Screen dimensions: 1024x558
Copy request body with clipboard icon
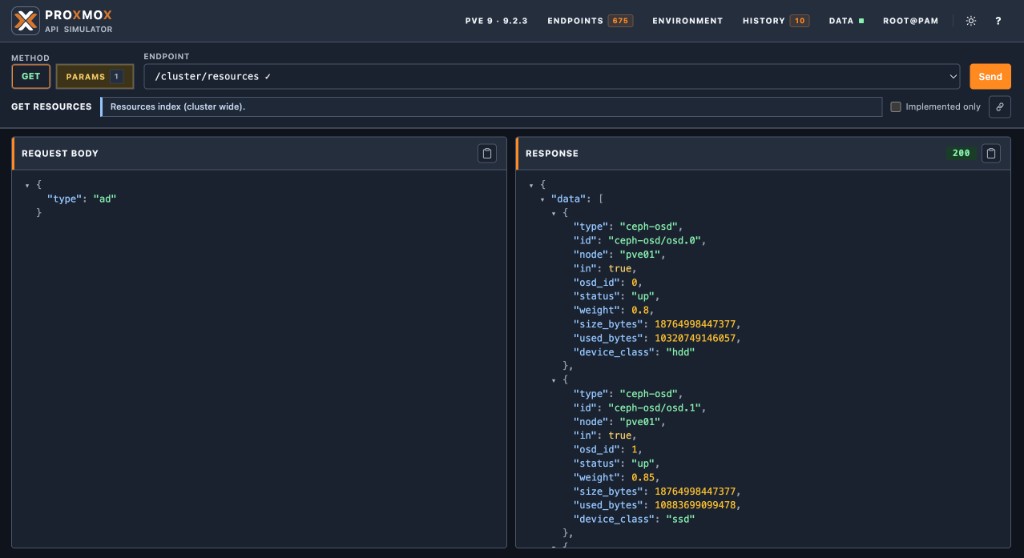pyautogui.click(x=487, y=154)
